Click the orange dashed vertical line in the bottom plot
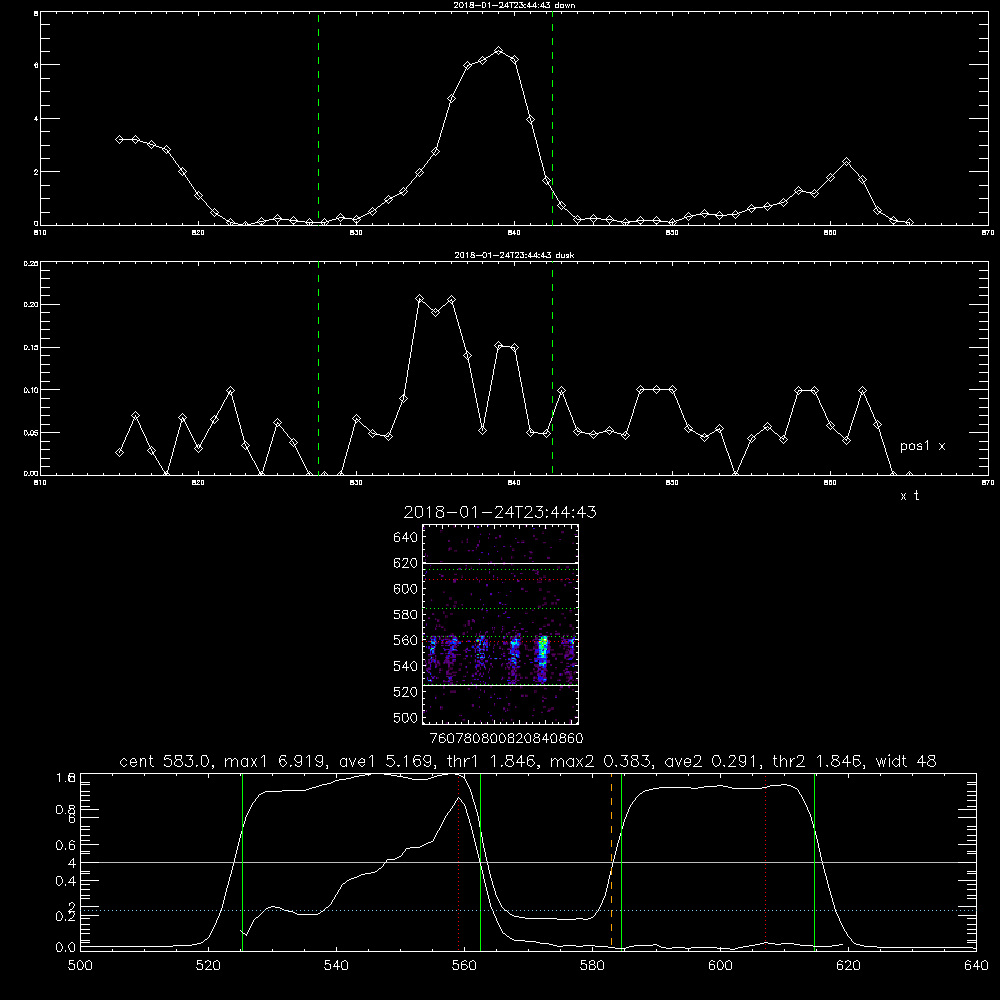Viewport: 1000px width, 1000px height. tap(611, 861)
